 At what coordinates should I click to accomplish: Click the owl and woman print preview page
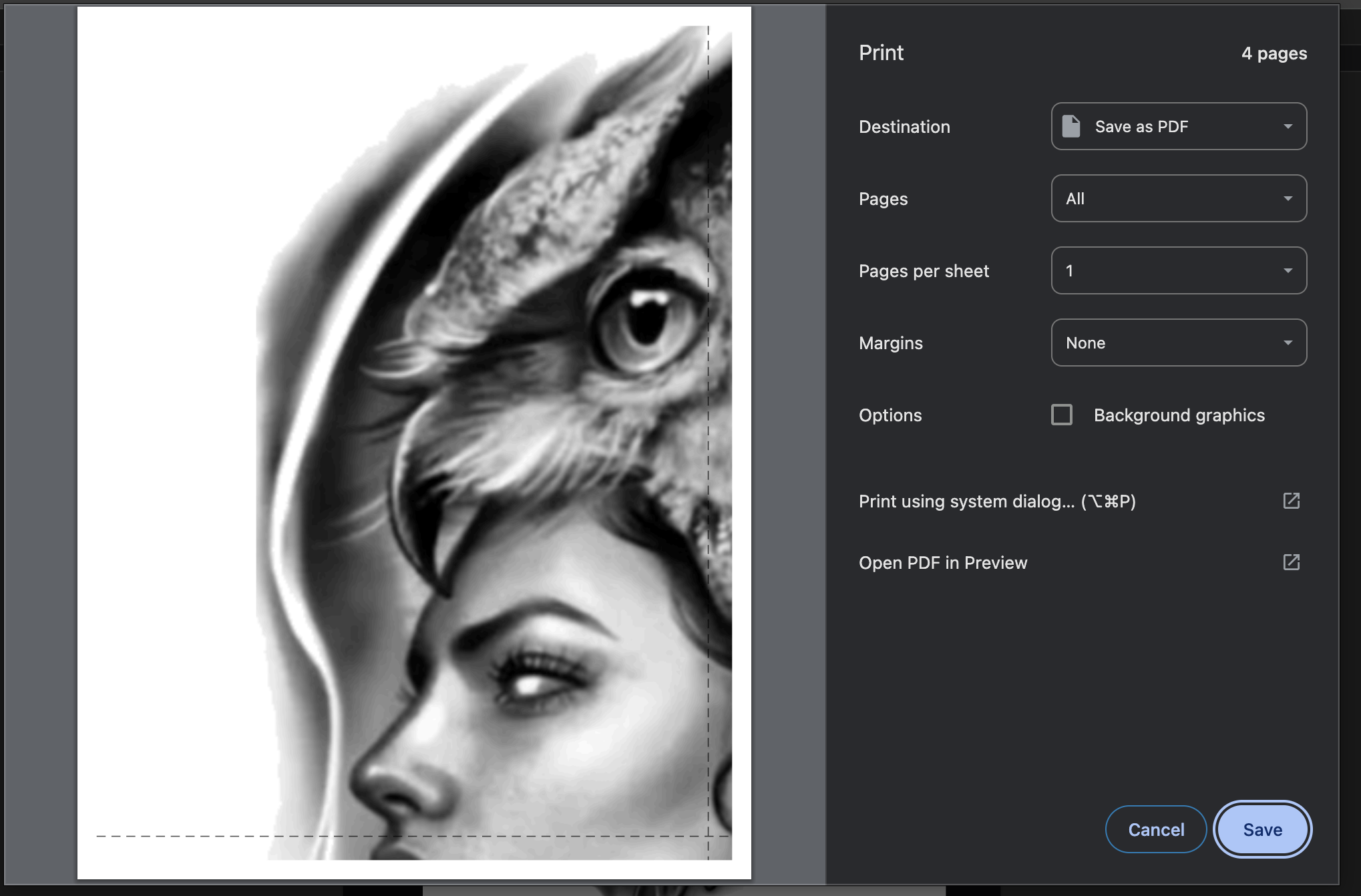(414, 442)
